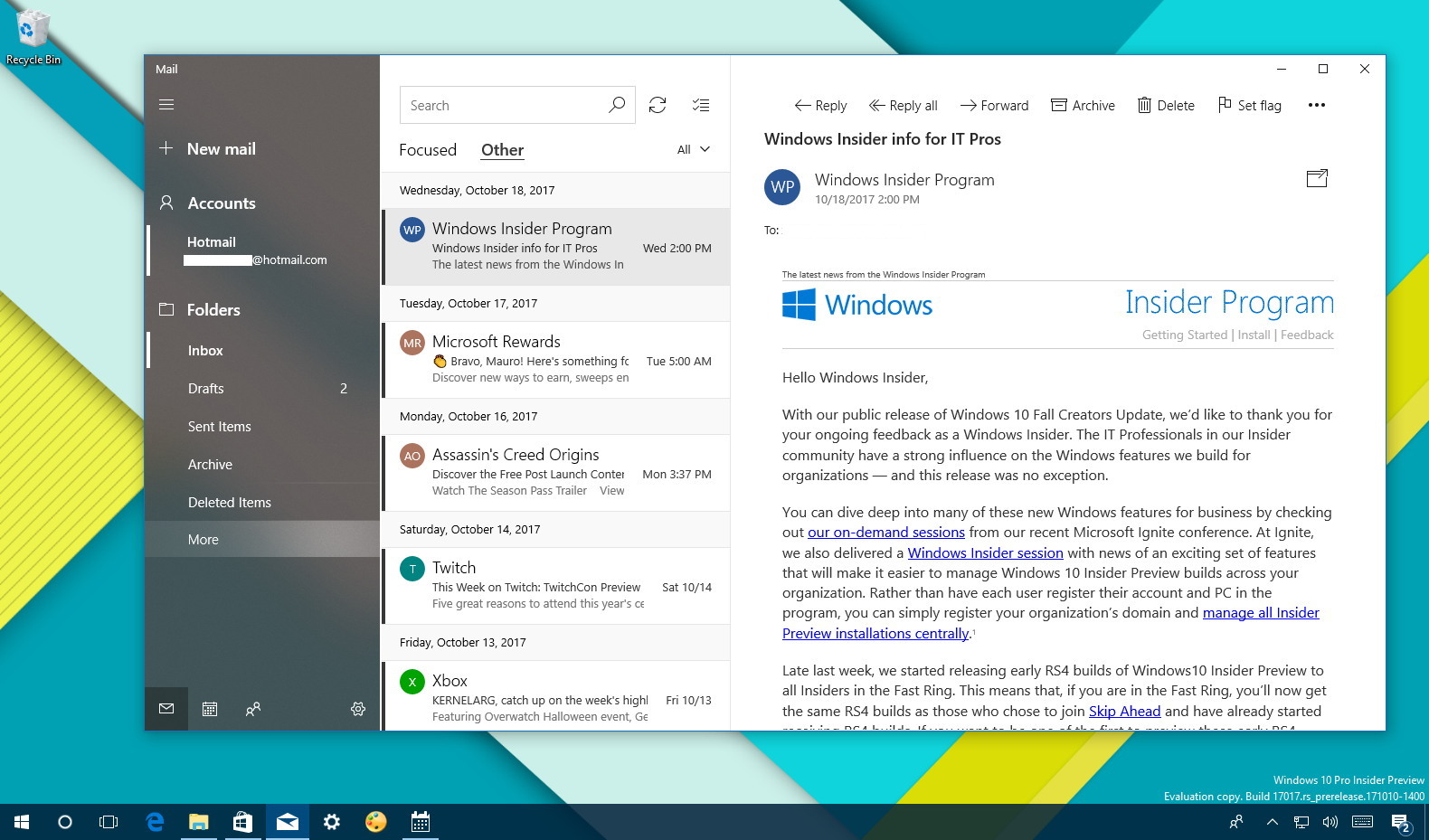The height and width of the screenshot is (840, 1429).
Task: Open the Paint palette taskbar icon
Action: click(376, 822)
